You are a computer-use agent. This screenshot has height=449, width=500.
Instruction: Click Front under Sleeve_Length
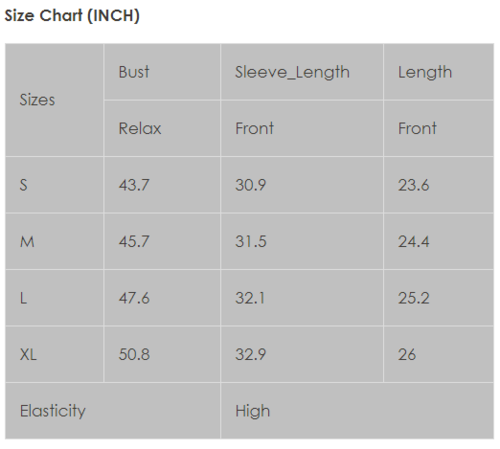pyautogui.click(x=302, y=128)
